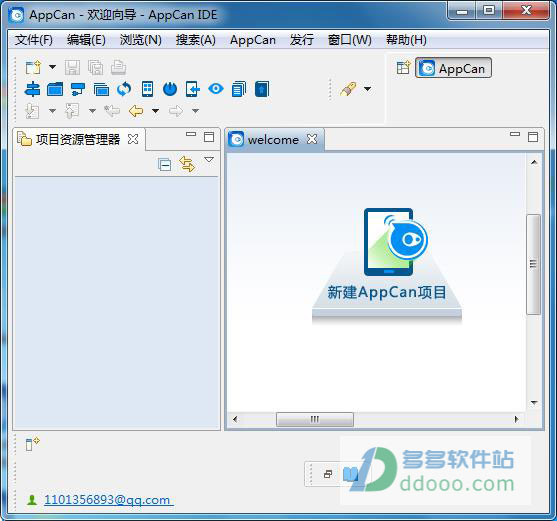
Task: Click the blue copy documents icon
Action: [x=239, y=89]
